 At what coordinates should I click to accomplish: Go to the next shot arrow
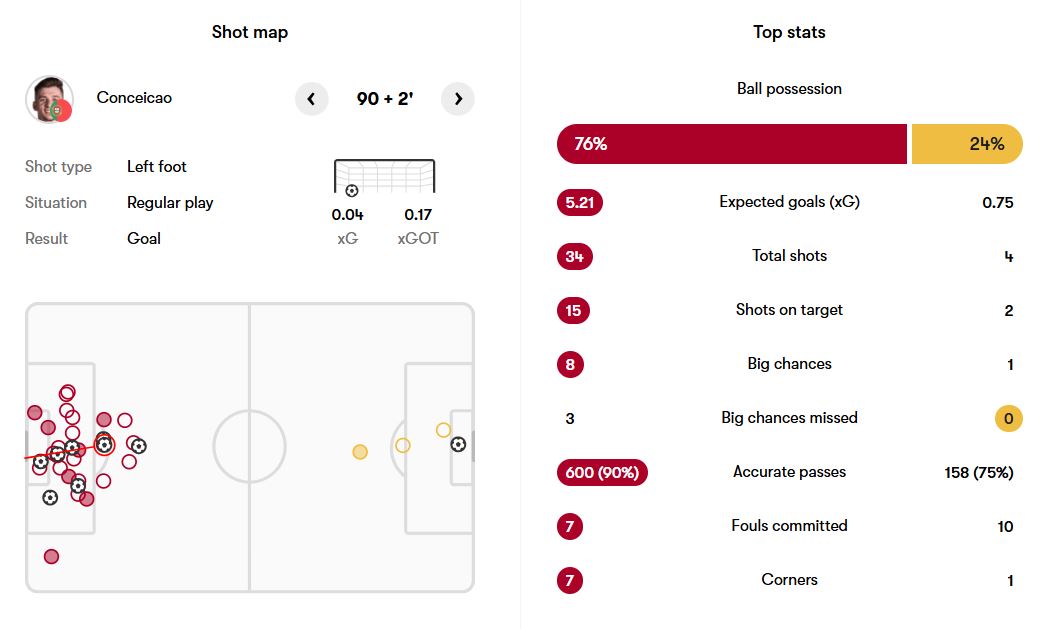click(x=458, y=99)
